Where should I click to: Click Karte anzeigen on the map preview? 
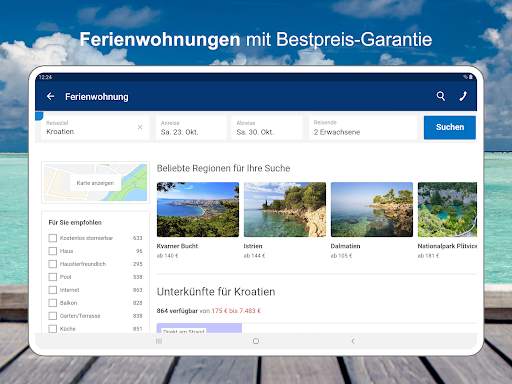click(x=95, y=183)
